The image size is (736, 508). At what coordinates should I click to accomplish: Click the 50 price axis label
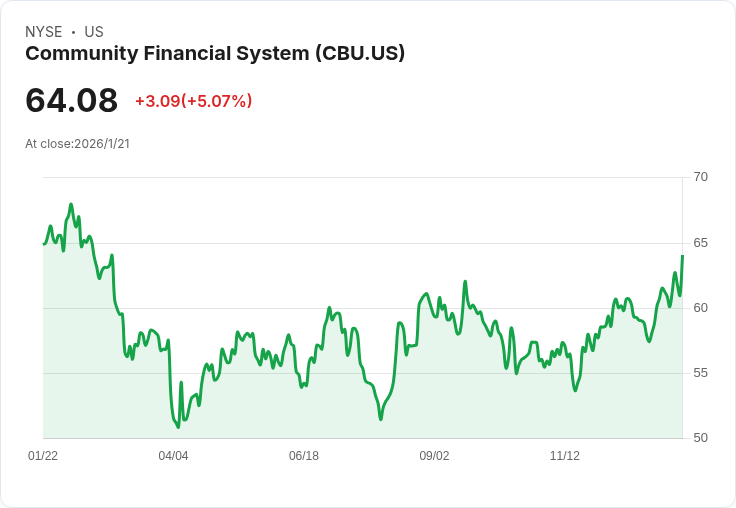pos(700,438)
